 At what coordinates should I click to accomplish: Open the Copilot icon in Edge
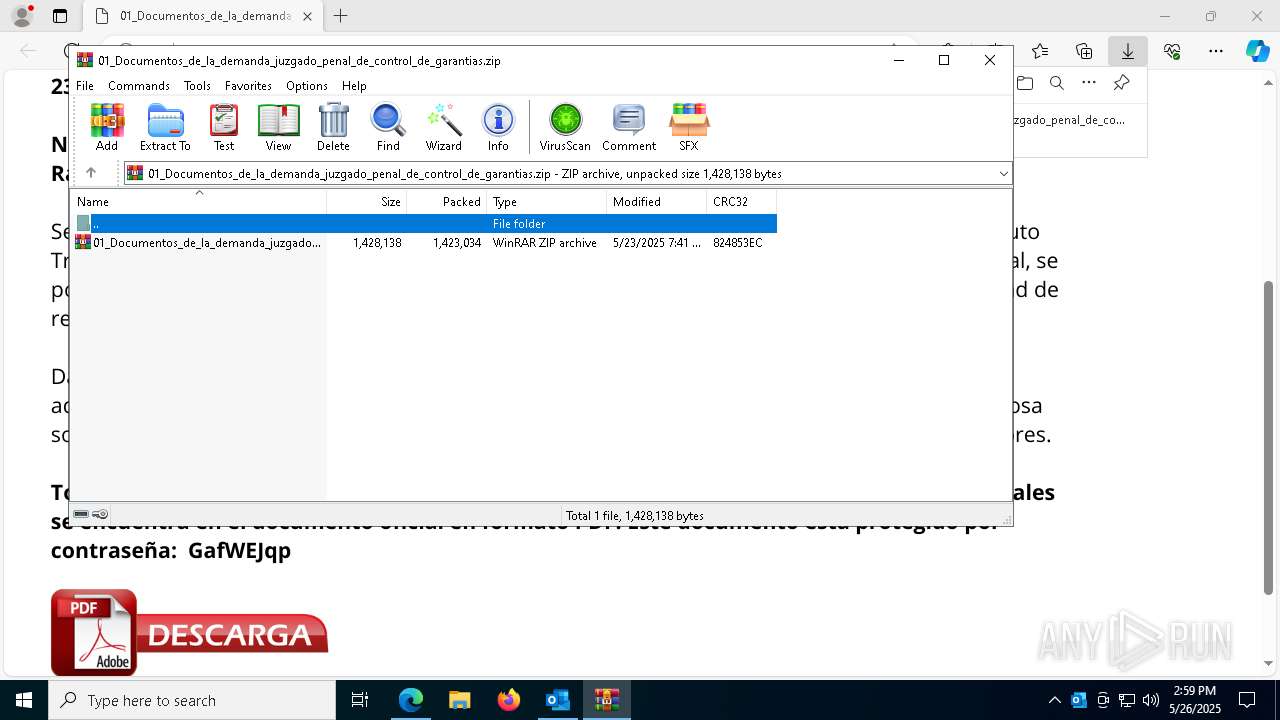coord(1257,51)
